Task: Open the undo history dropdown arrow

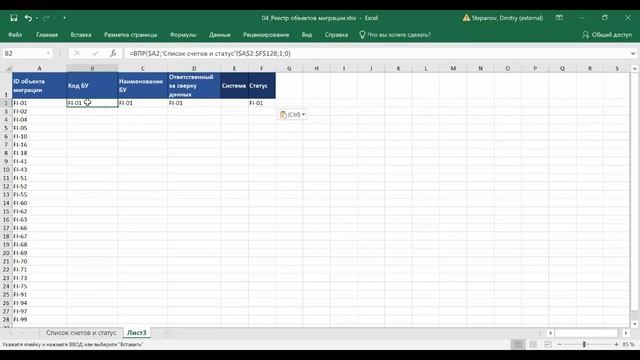Action: [37, 18]
